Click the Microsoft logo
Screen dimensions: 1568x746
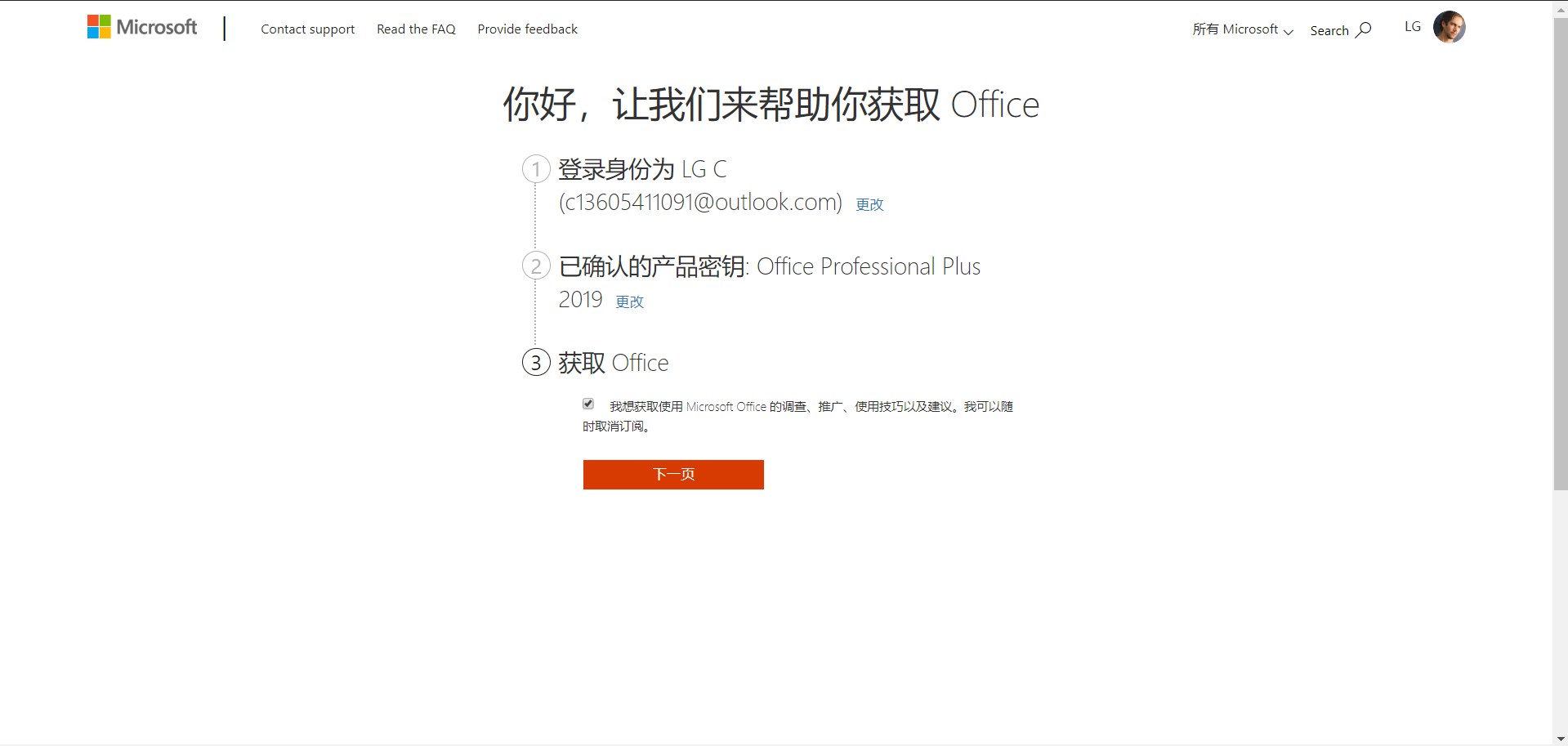(141, 27)
